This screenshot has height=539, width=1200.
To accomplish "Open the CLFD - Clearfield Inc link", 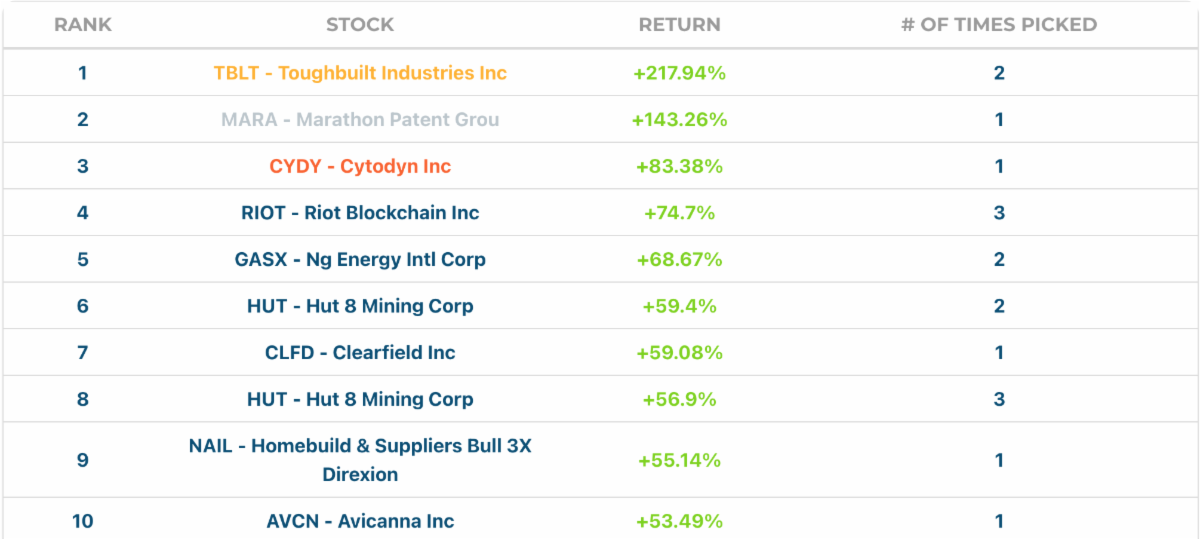I will click(360, 352).
